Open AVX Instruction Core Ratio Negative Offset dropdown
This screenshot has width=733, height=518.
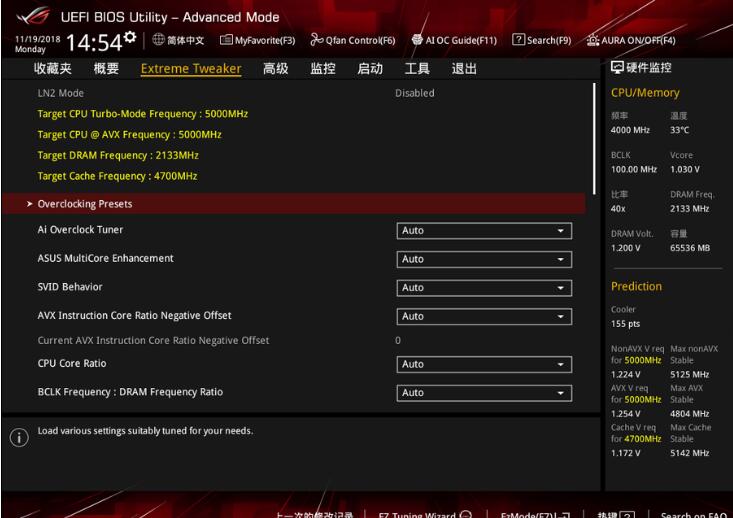[484, 316]
